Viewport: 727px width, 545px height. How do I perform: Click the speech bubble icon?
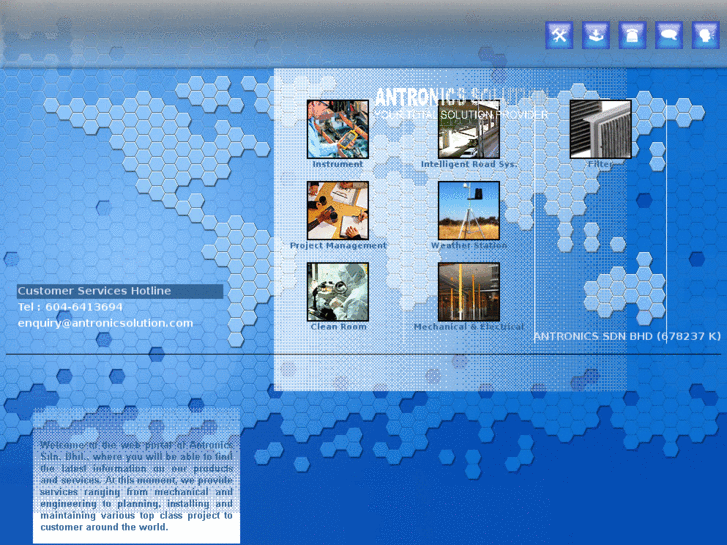coord(669,35)
